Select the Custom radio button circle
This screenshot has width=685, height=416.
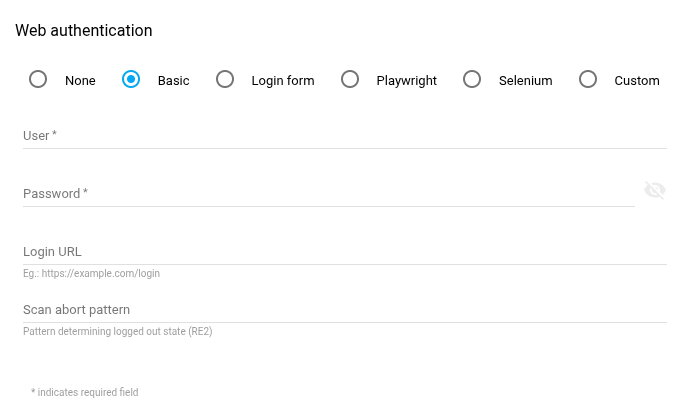588,79
